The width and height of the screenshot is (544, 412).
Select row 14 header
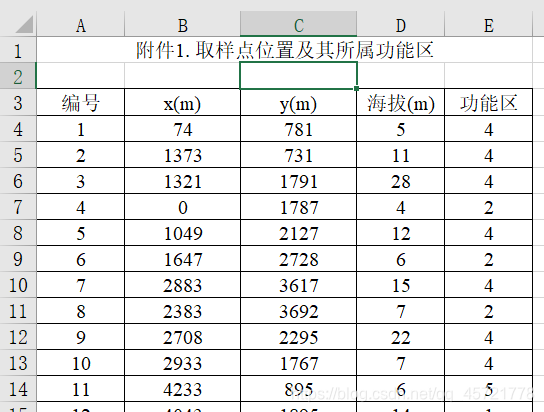[x=18, y=388]
